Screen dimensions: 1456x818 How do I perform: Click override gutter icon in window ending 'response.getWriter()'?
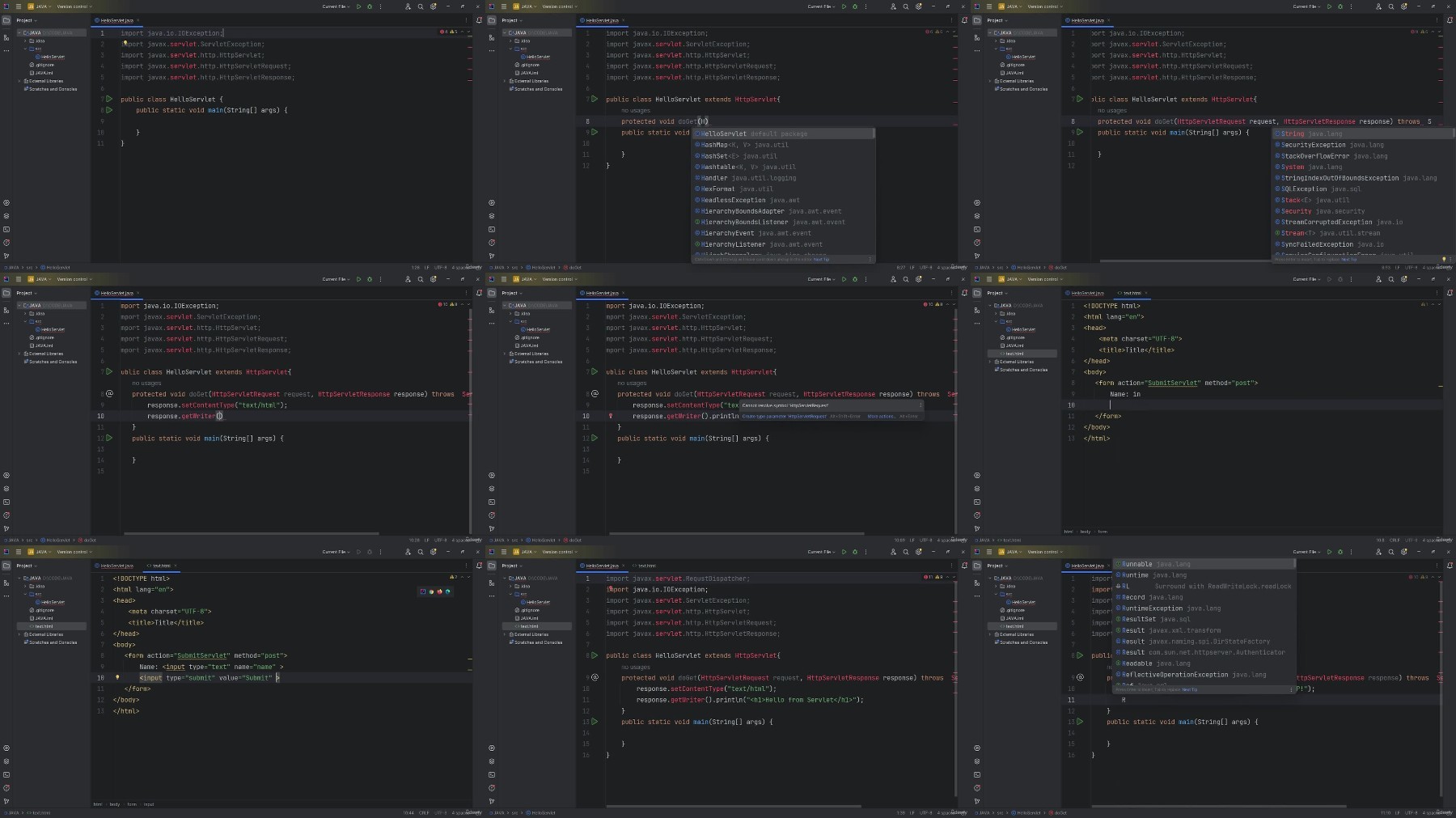point(109,394)
